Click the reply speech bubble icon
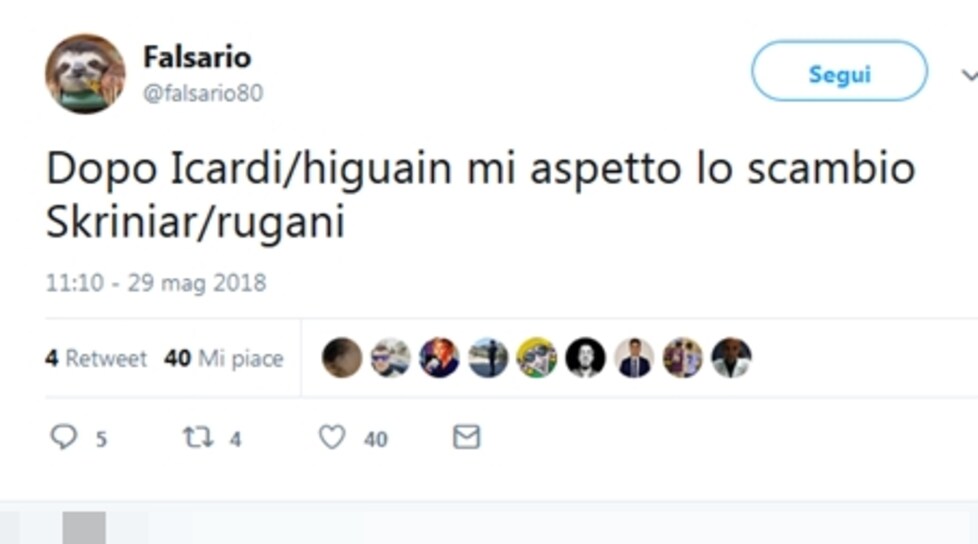This screenshot has height=544, width=978. [x=64, y=437]
